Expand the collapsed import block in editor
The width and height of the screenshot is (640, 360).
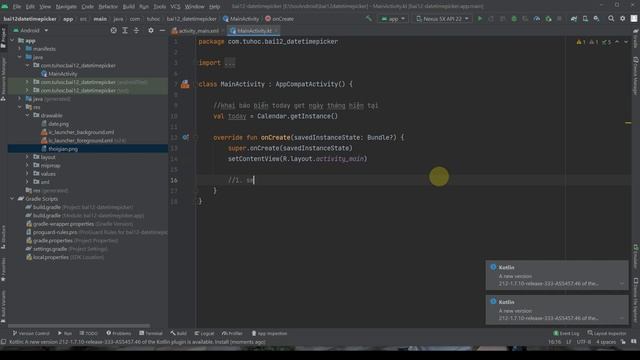click(x=230, y=63)
